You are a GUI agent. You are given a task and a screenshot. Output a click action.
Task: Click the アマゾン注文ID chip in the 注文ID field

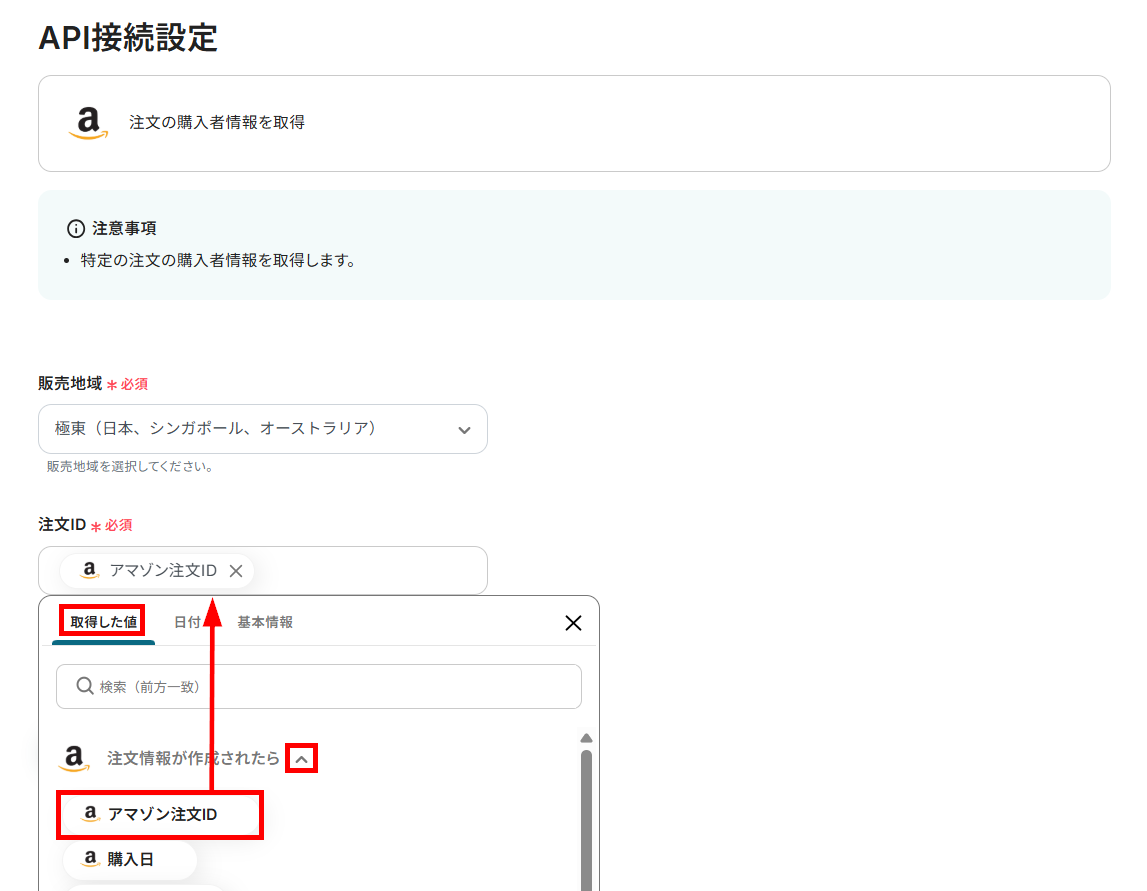157,571
